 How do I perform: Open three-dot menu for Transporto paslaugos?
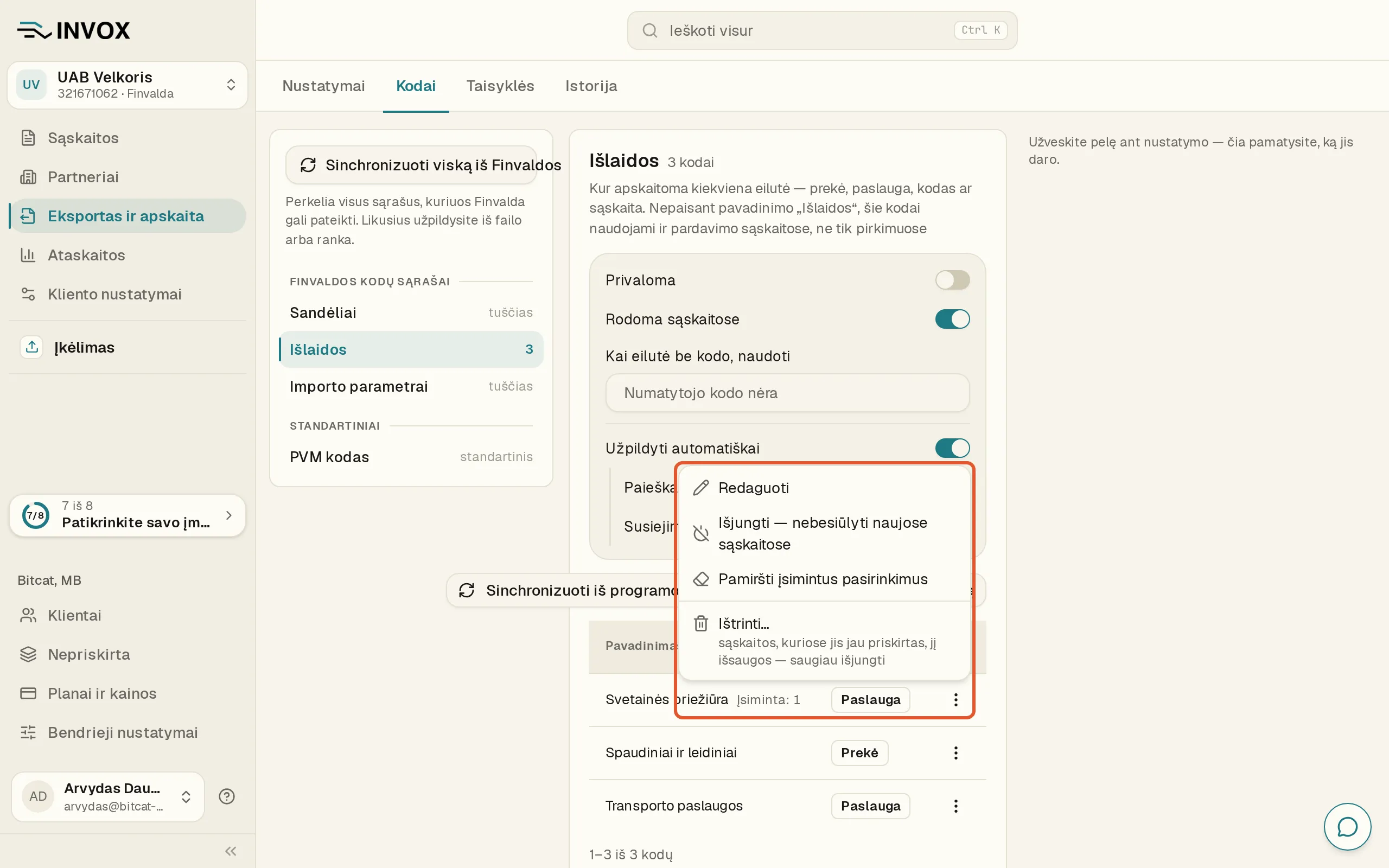pyautogui.click(x=955, y=806)
